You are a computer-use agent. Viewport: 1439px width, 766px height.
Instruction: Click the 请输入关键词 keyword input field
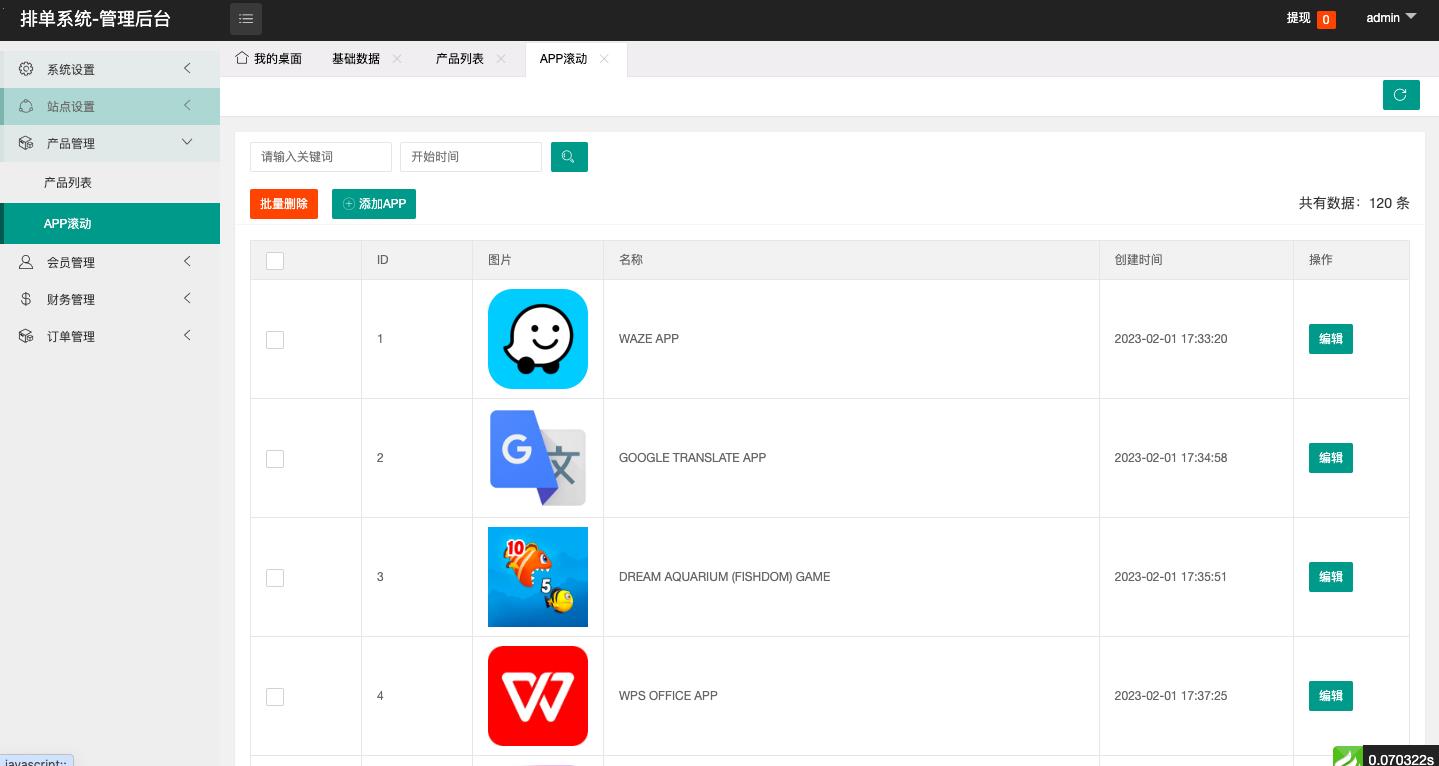pos(320,157)
